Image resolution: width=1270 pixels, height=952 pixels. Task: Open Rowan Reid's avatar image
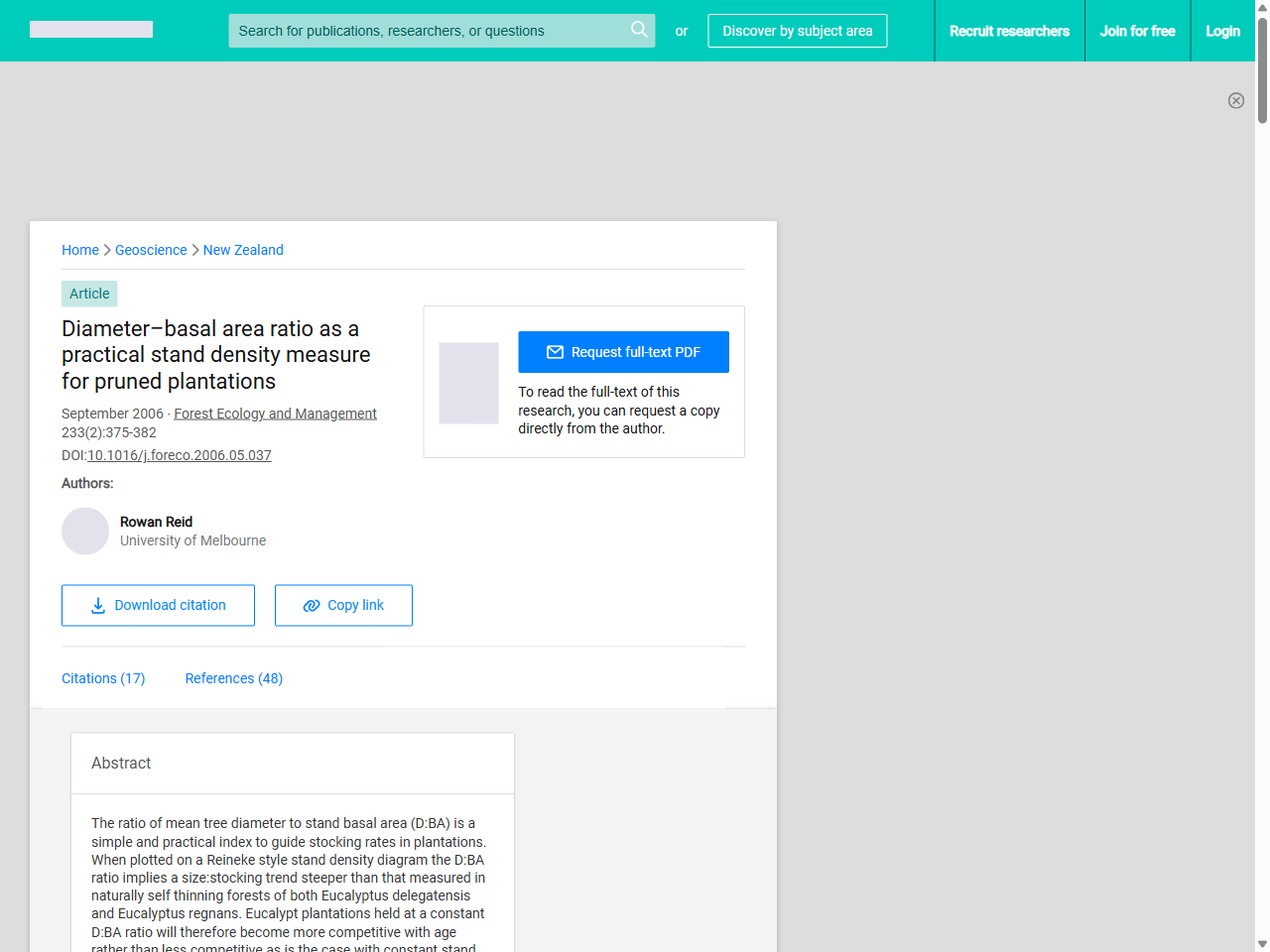tap(85, 531)
